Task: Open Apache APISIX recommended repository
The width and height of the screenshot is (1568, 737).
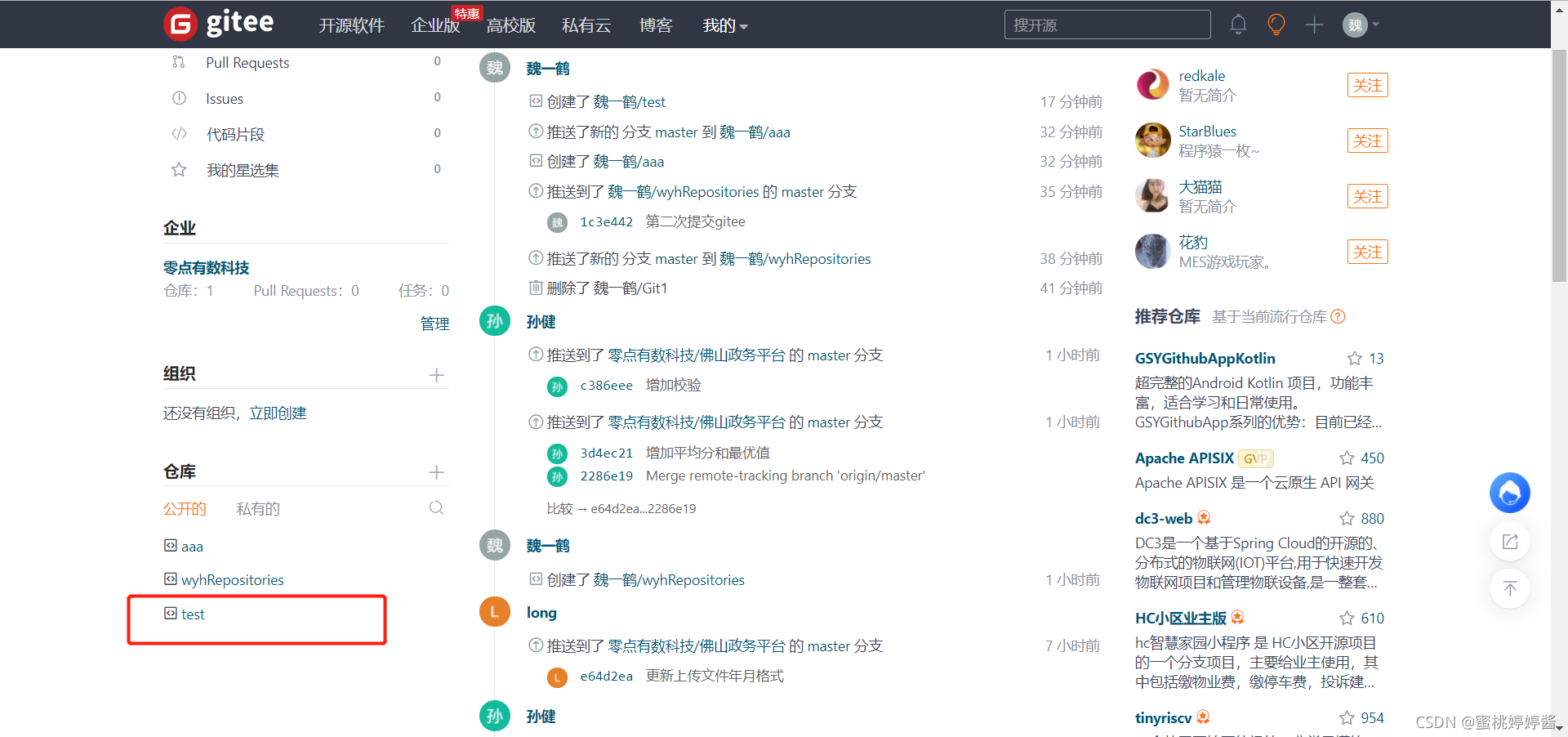Action: (x=1184, y=458)
